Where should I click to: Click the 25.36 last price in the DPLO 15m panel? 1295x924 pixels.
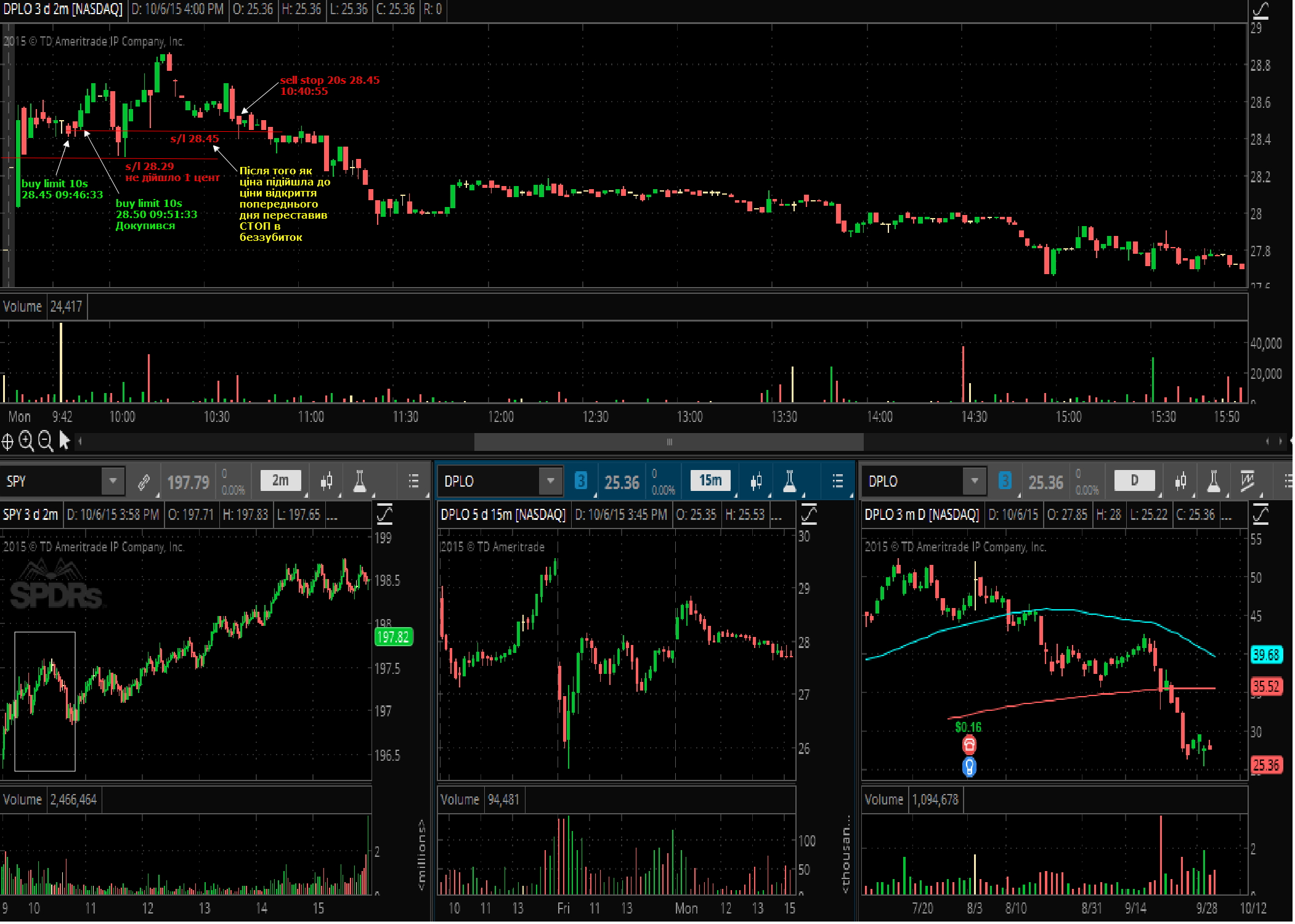(622, 482)
